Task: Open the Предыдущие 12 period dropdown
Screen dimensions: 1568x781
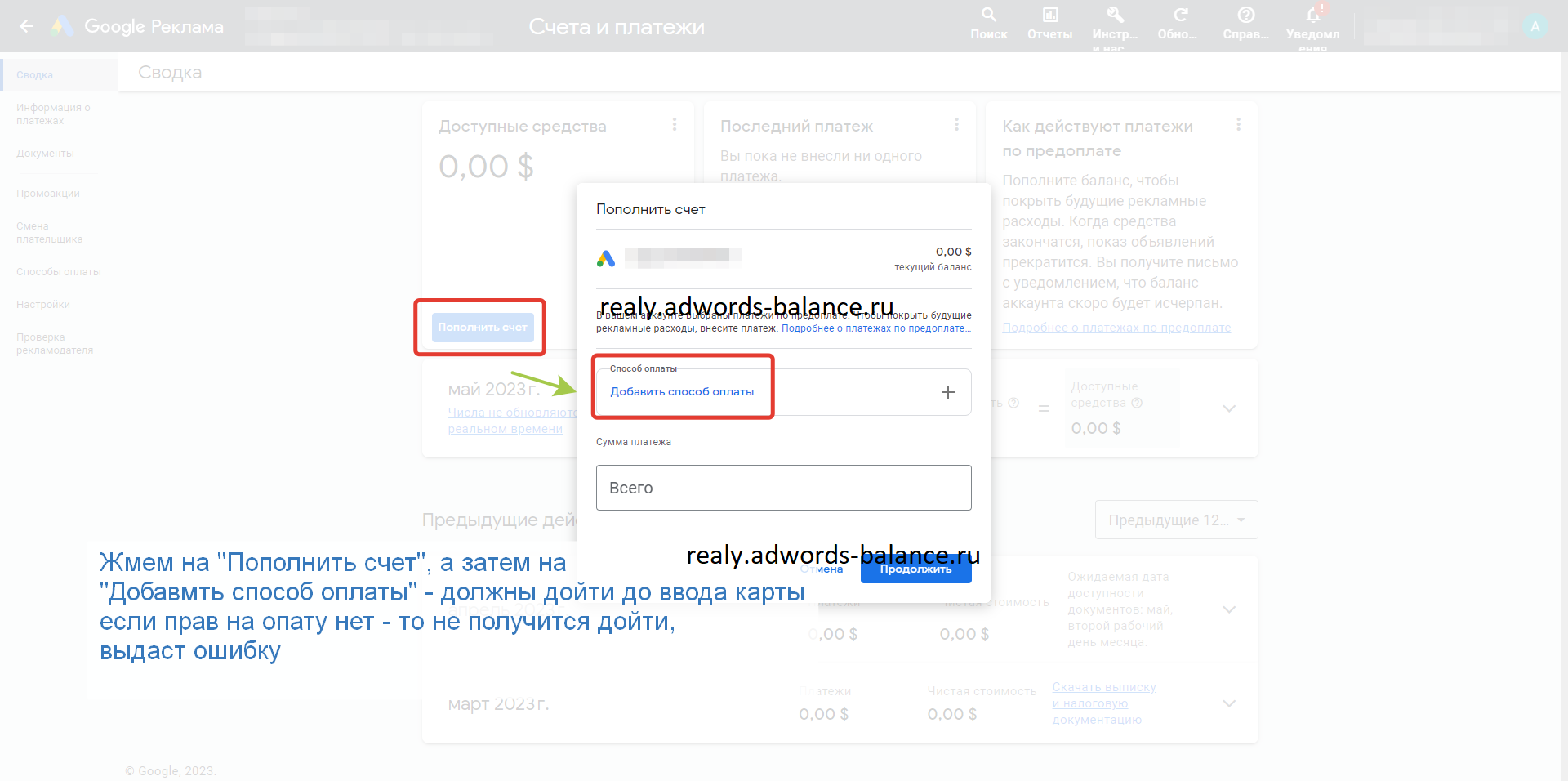Action: [1176, 520]
